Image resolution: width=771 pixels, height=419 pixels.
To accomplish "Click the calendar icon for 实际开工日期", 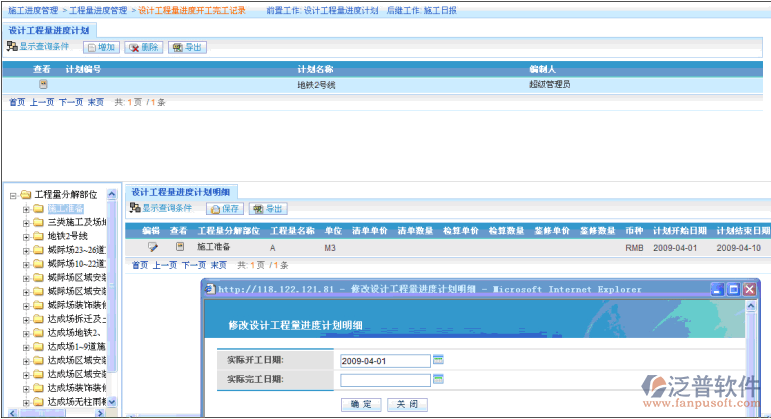I will [438, 360].
